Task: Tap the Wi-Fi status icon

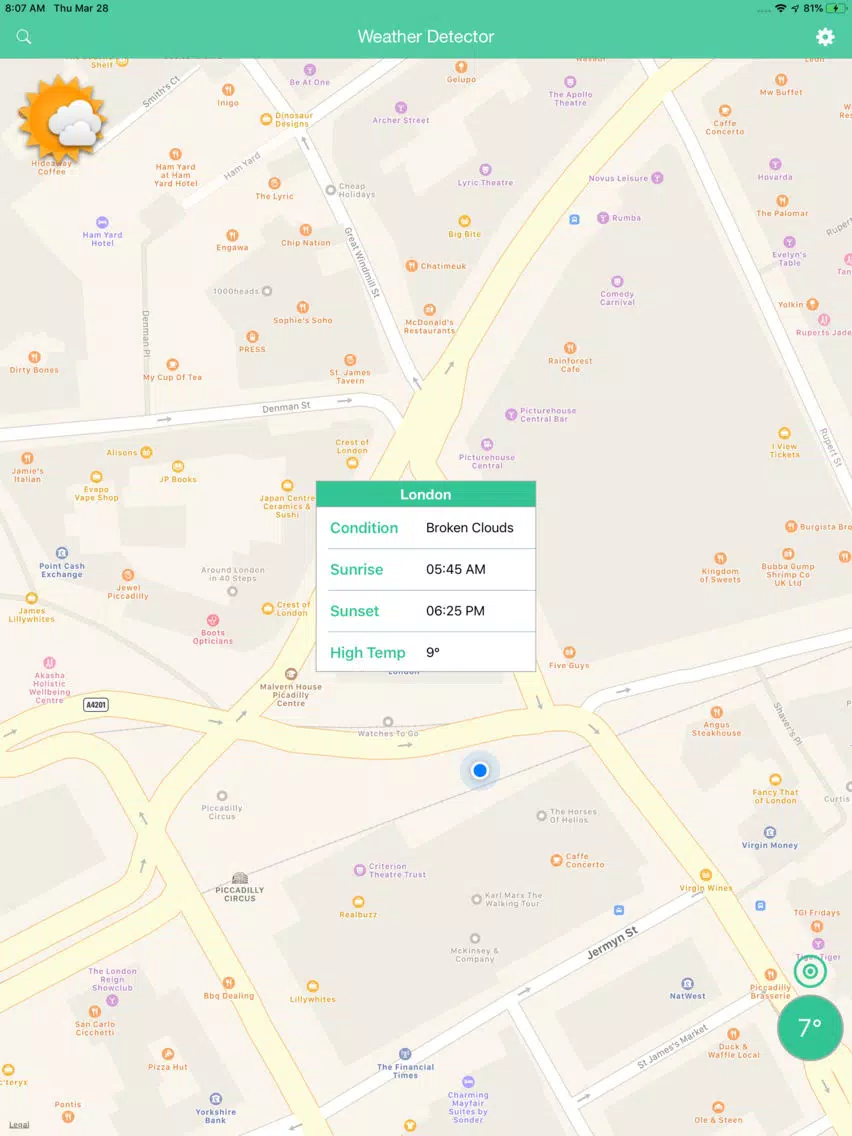Action: point(780,8)
